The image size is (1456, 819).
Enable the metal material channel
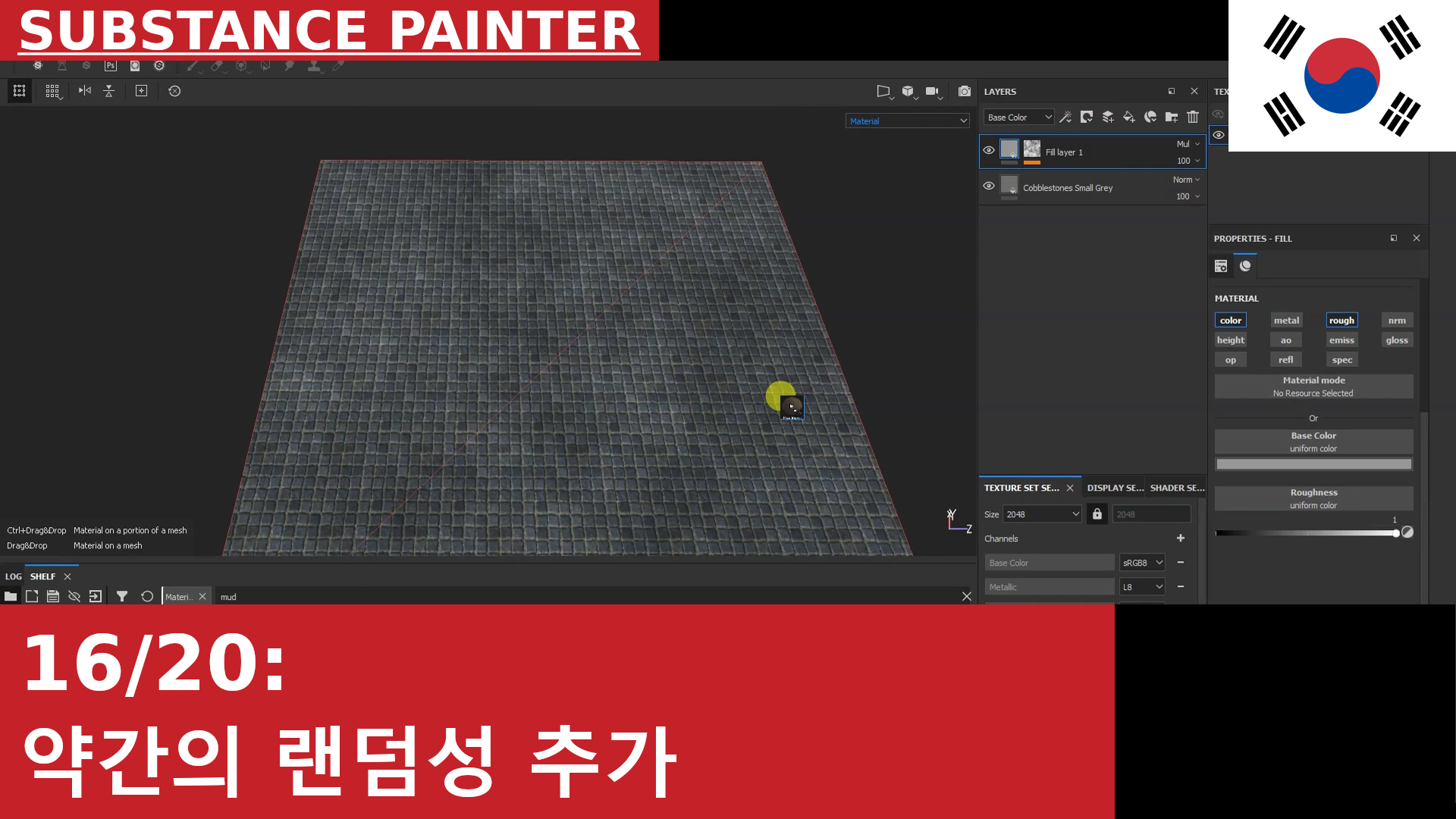click(1286, 321)
